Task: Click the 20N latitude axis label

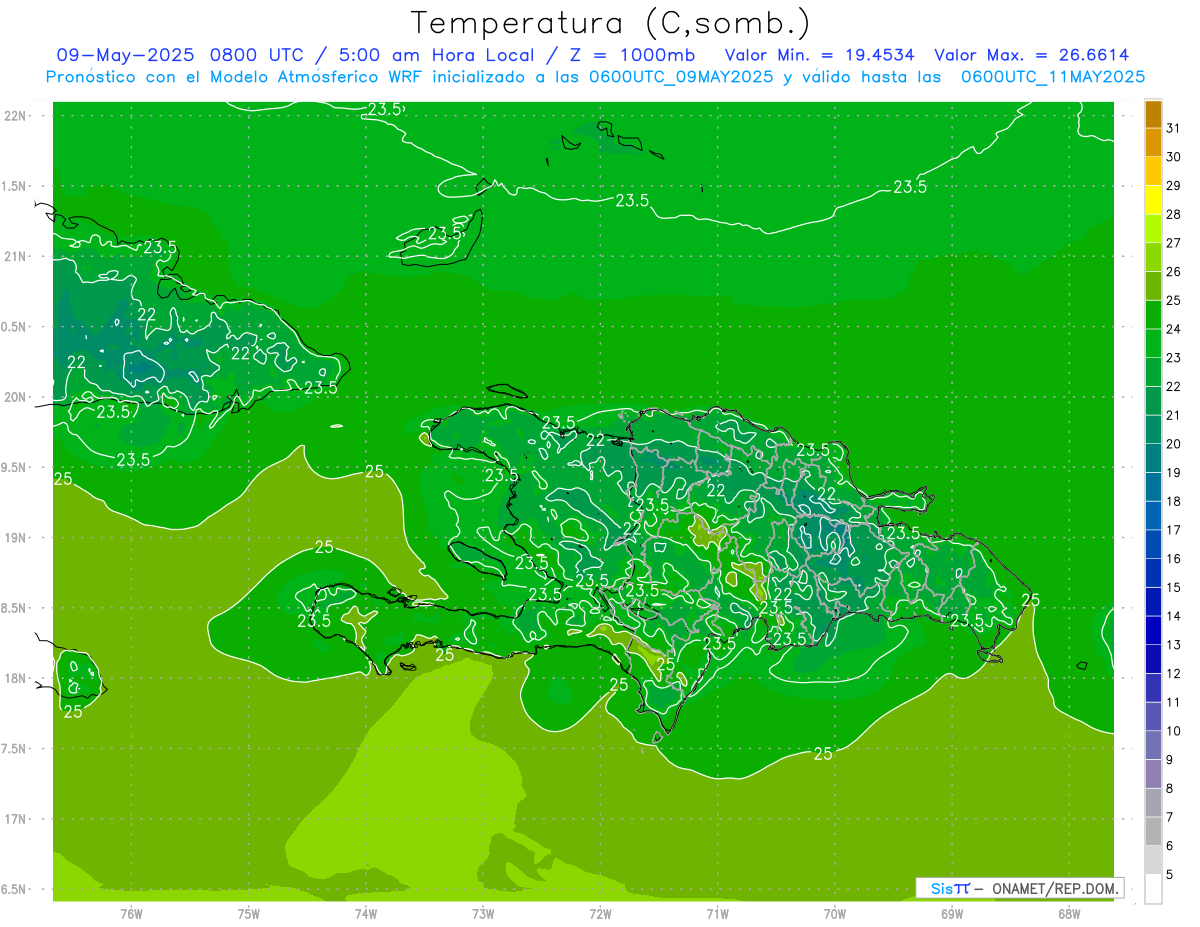Action: tap(16, 397)
